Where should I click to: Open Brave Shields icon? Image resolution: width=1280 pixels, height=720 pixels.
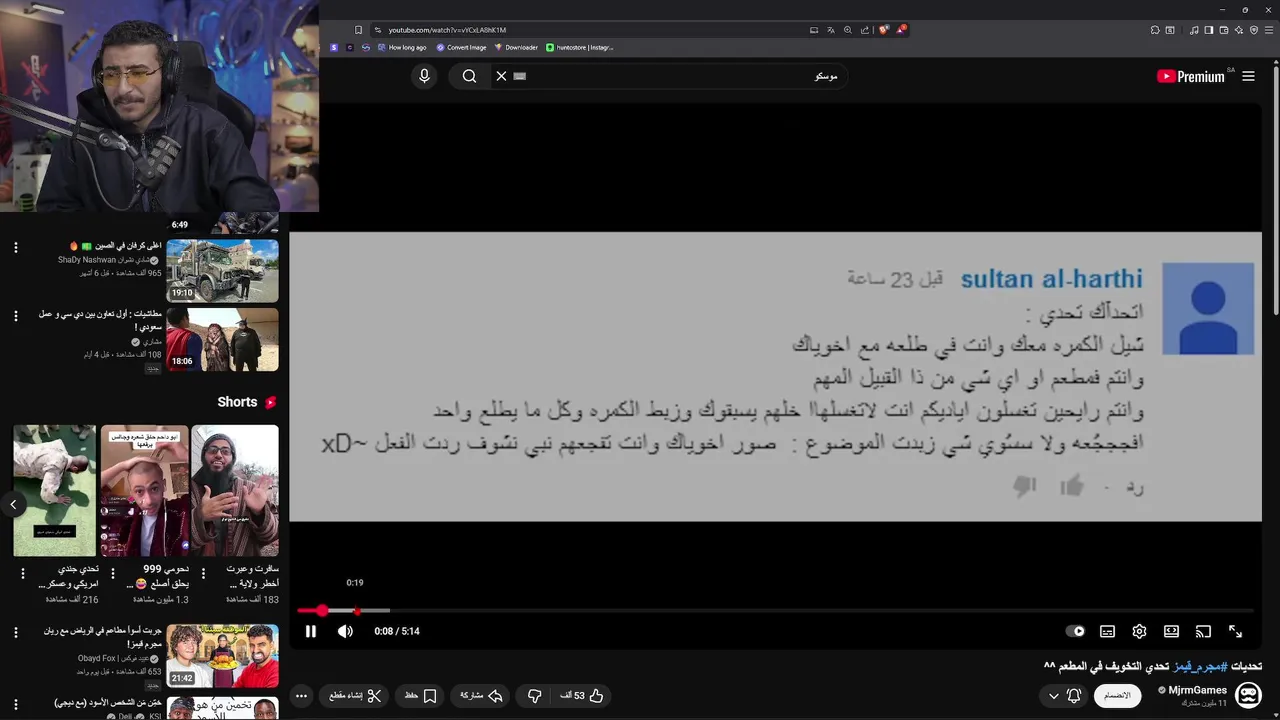pyautogui.click(x=884, y=30)
